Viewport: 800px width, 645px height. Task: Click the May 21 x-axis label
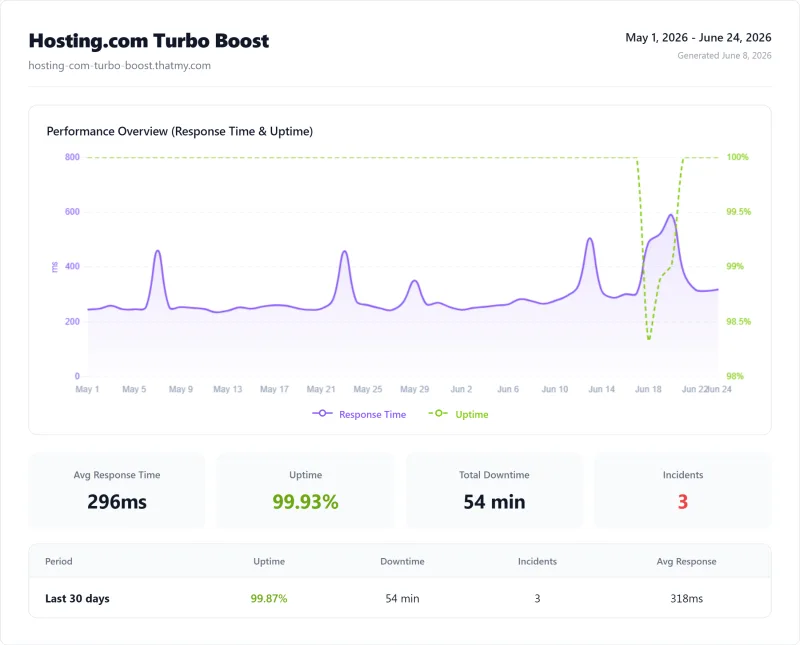321,389
